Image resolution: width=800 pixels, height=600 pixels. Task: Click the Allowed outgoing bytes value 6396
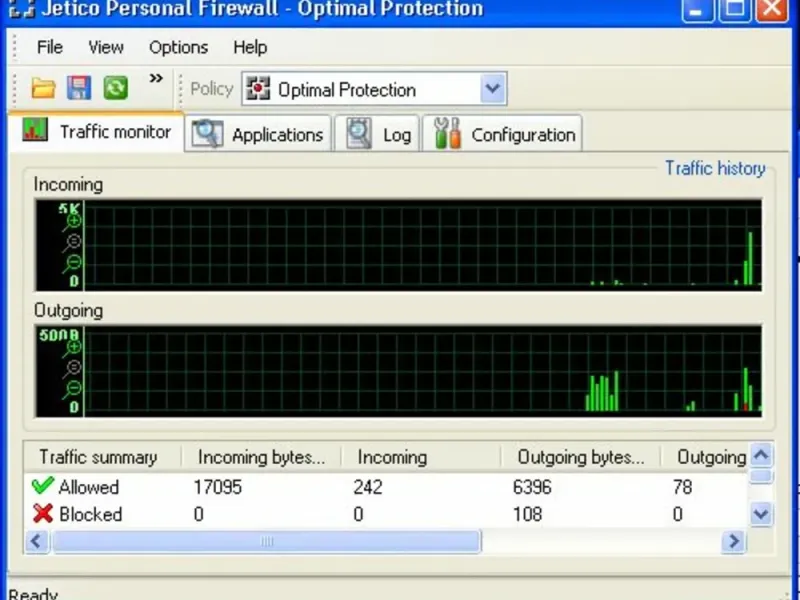pos(532,487)
